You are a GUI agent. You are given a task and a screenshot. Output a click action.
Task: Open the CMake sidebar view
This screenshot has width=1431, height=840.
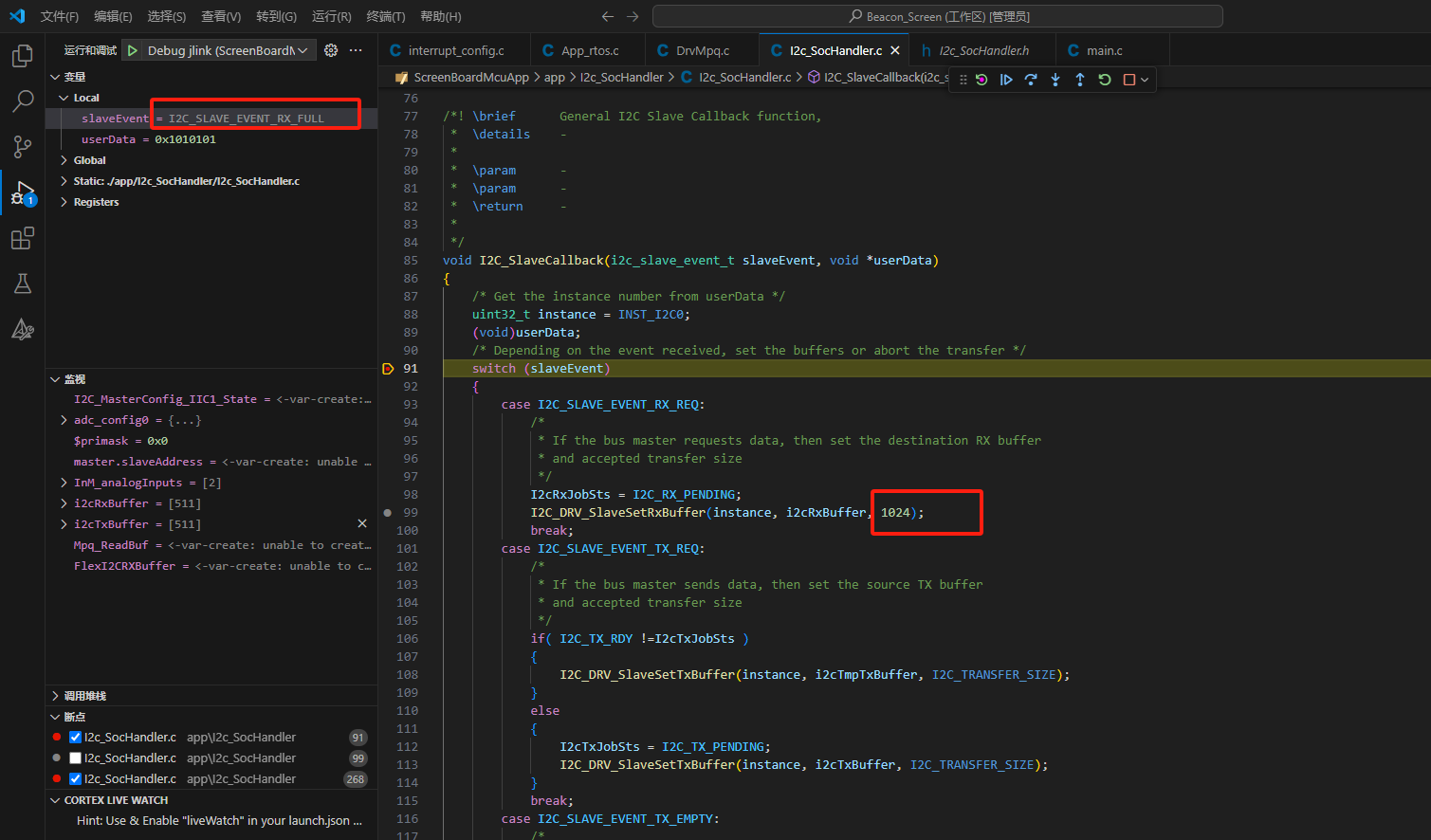point(23,329)
